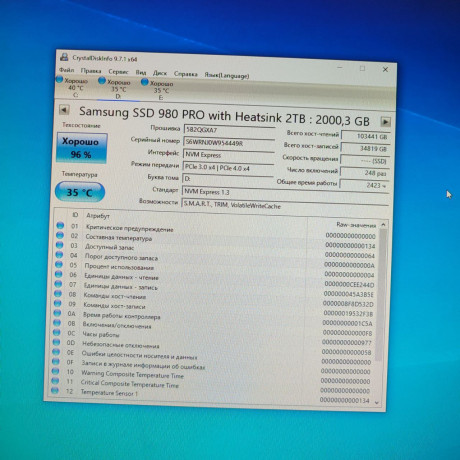Click the firmware field SB2QGXA7
The height and width of the screenshot is (460, 460).
pyautogui.click(x=229, y=131)
